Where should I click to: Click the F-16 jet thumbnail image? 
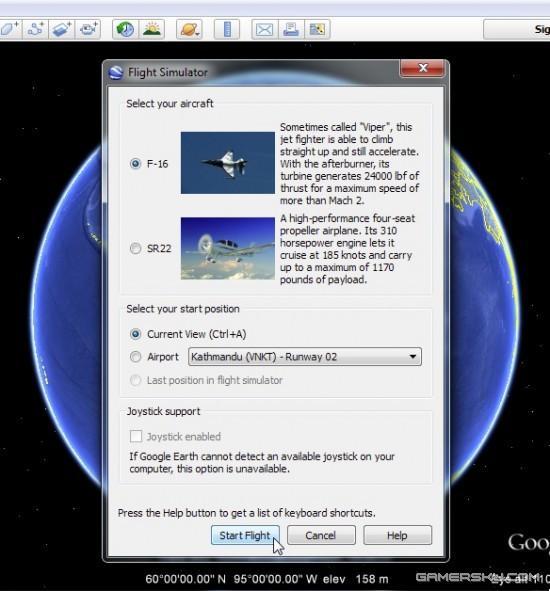click(x=228, y=163)
